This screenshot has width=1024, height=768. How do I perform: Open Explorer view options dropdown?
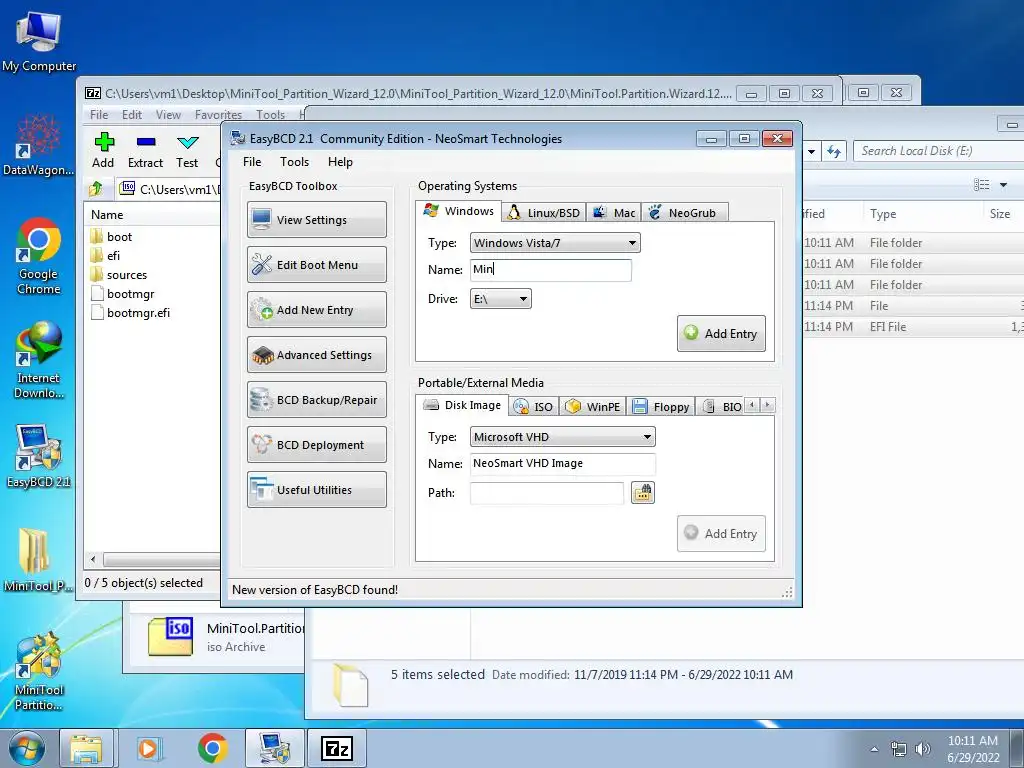tap(1003, 185)
